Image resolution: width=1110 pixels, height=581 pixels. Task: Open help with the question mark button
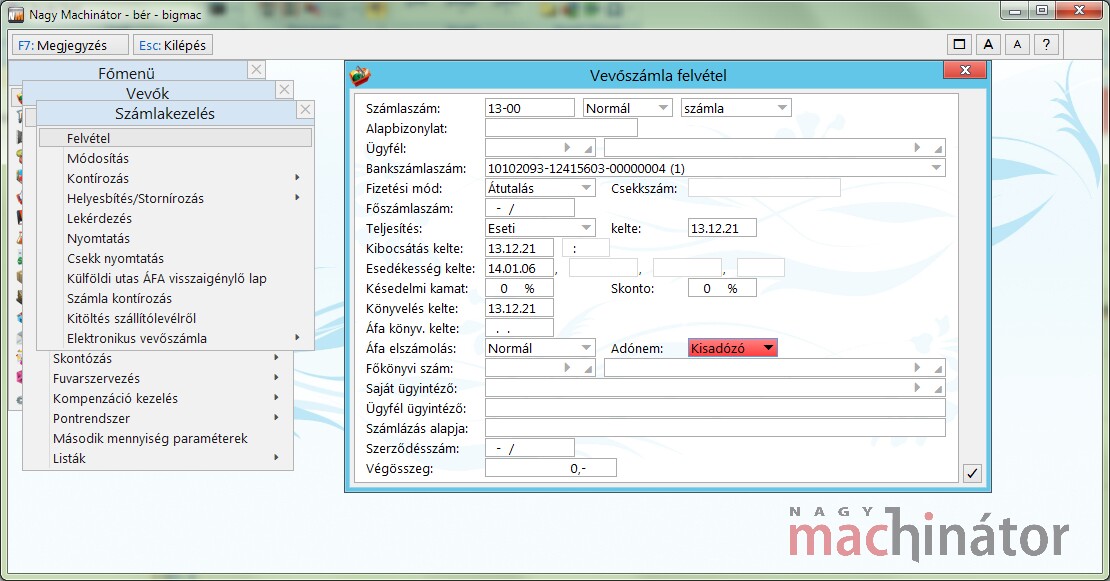coord(1046,44)
